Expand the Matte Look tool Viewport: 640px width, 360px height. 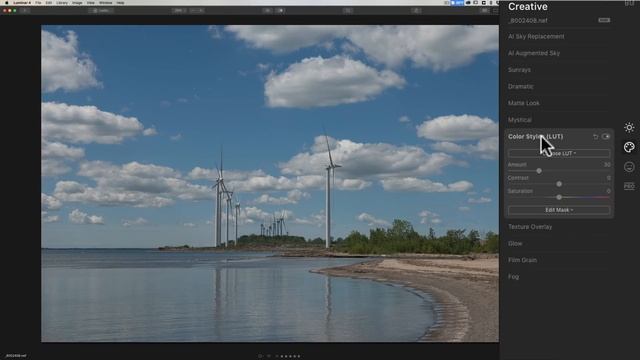524,103
